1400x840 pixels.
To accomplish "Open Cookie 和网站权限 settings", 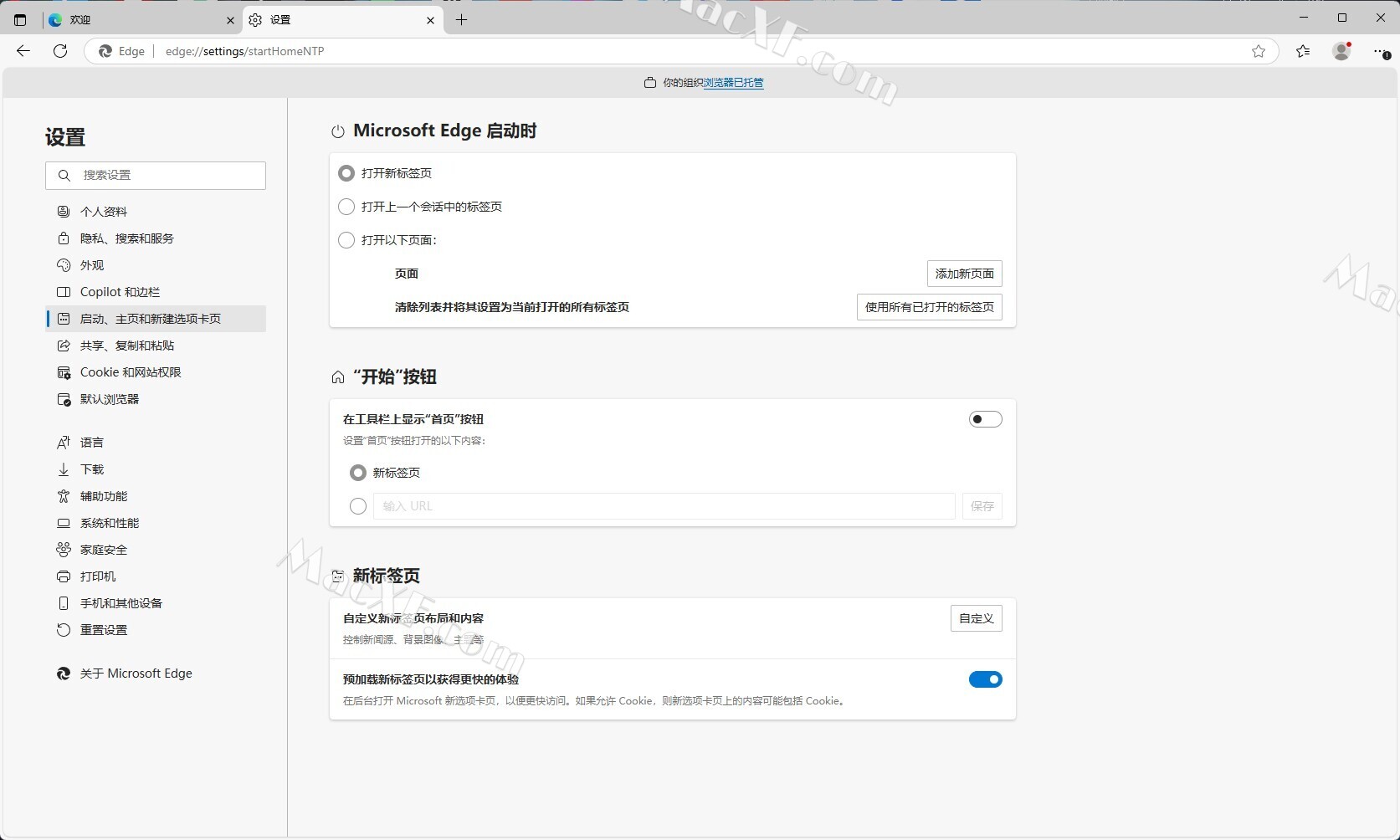I will (x=156, y=372).
